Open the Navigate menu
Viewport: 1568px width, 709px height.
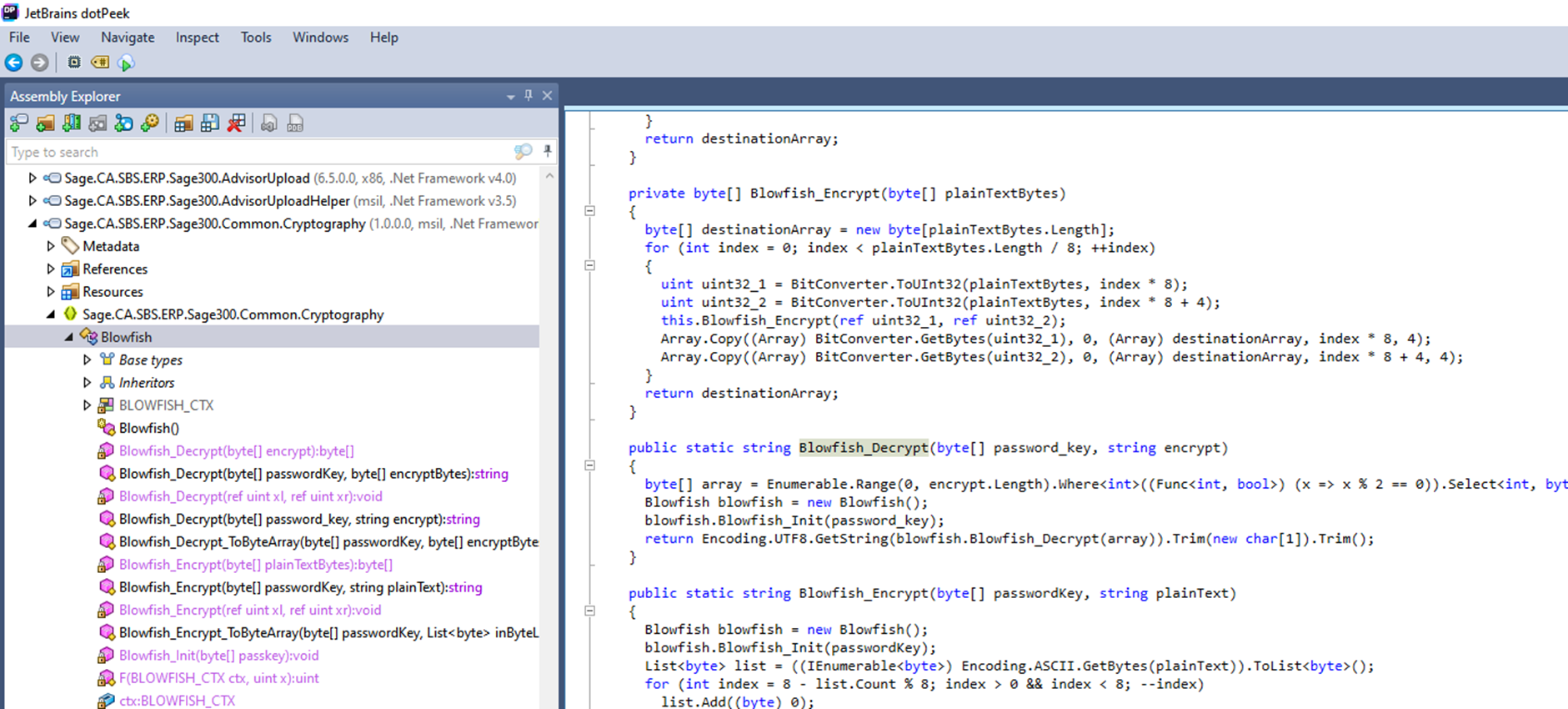point(128,38)
